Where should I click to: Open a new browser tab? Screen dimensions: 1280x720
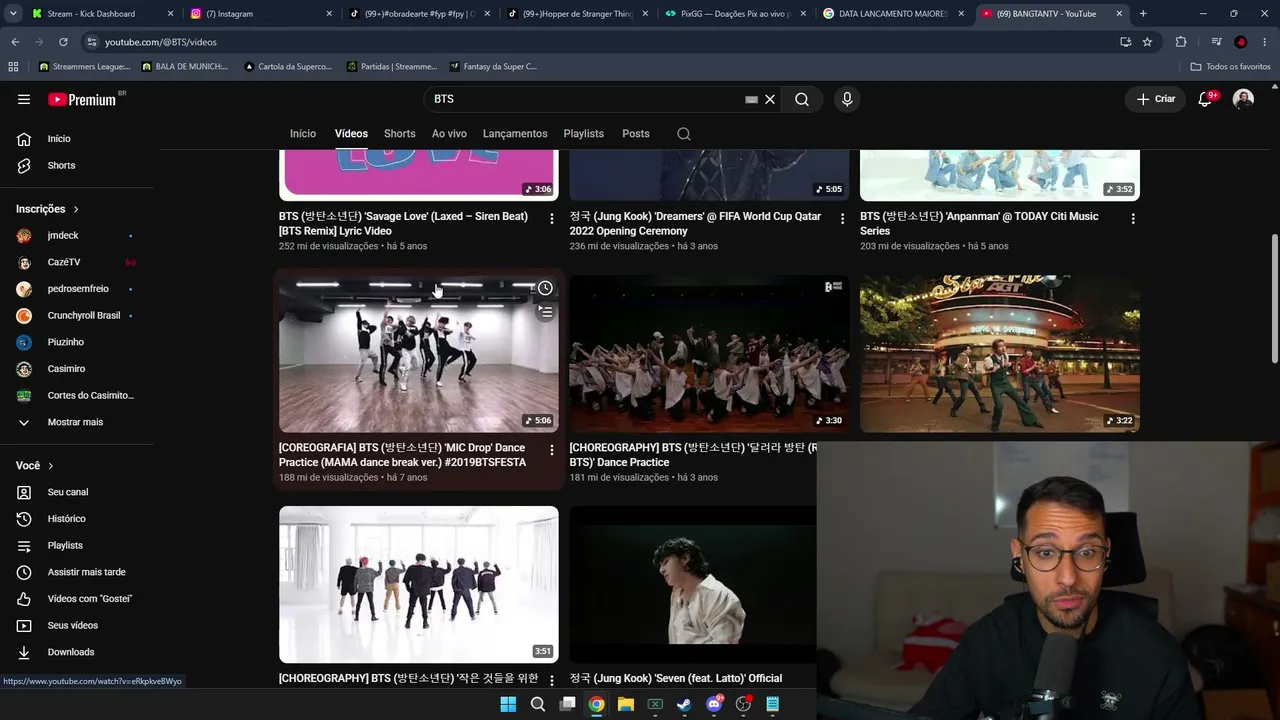(1143, 14)
